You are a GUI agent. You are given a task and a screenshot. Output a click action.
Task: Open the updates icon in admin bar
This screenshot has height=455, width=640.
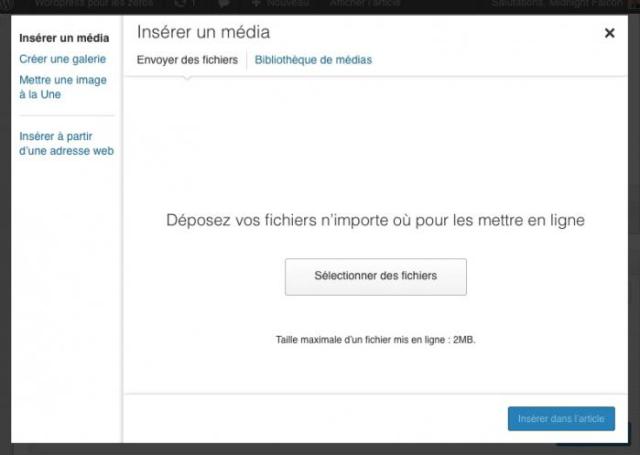click(183, 5)
